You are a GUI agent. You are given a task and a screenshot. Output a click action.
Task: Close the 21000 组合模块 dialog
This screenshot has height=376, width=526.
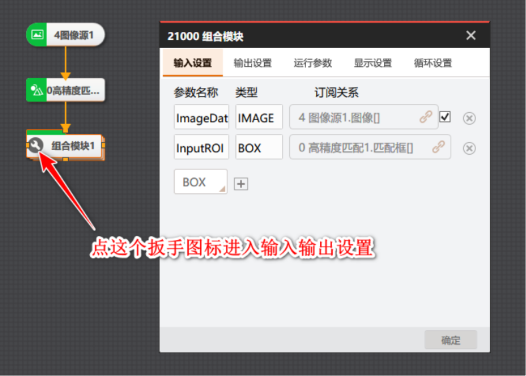[471, 35]
